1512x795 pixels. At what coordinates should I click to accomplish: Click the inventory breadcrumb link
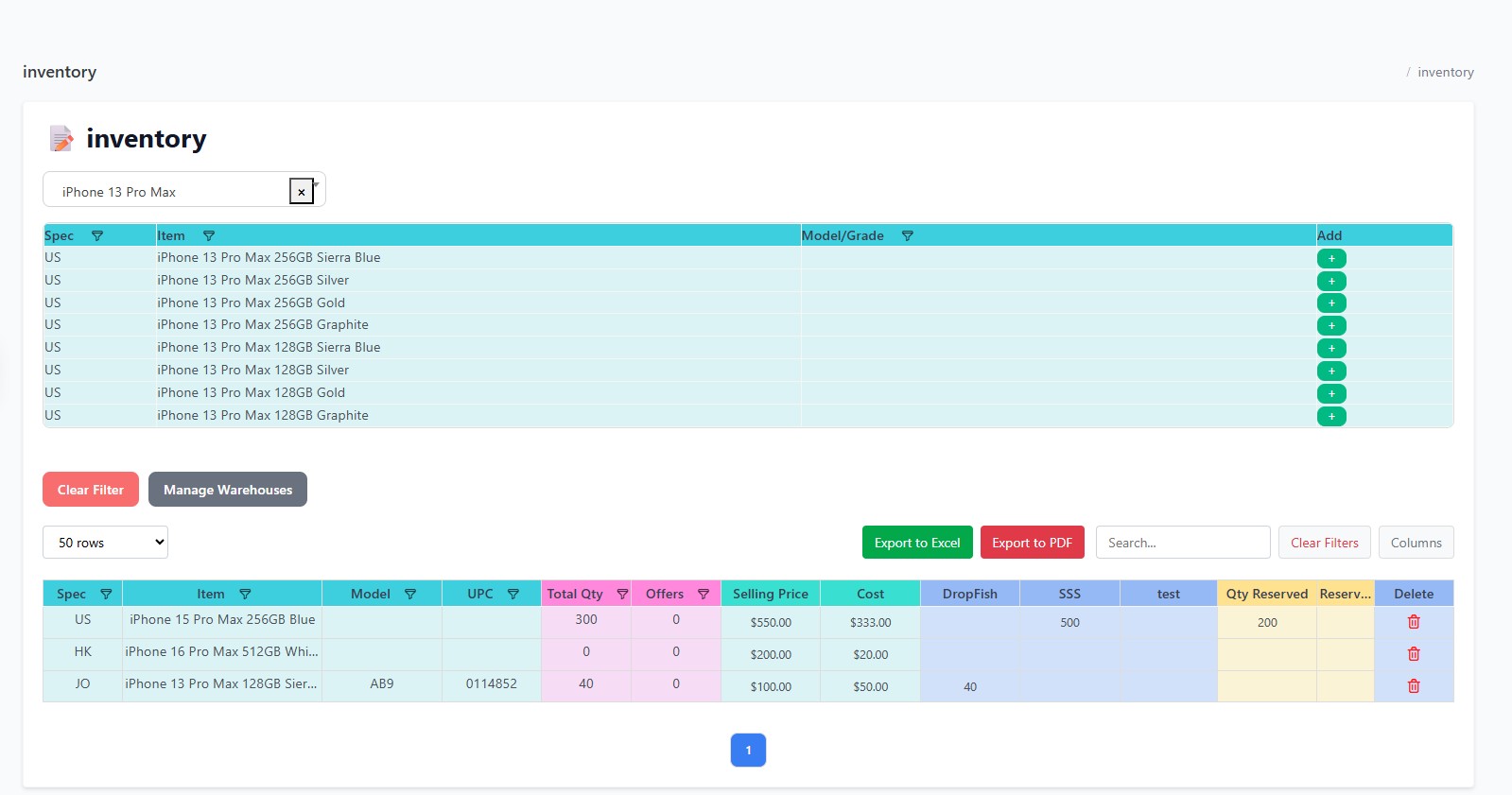(1446, 72)
